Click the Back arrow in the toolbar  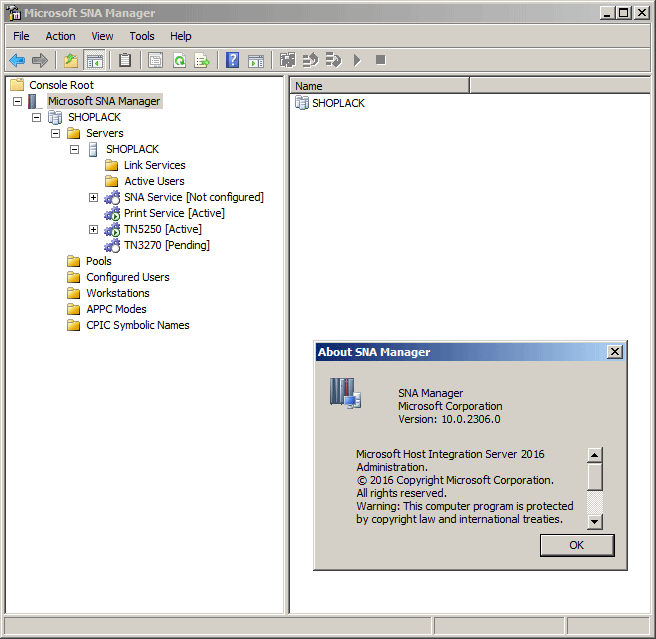click(x=17, y=61)
